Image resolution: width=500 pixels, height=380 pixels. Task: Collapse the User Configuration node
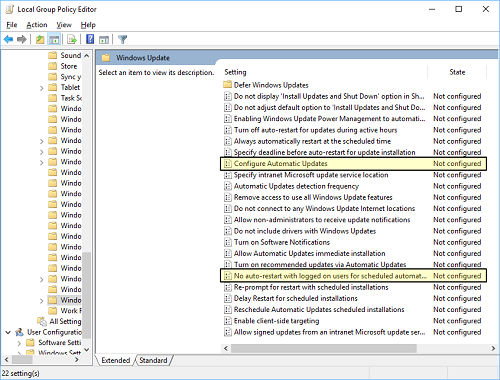pos(8,332)
